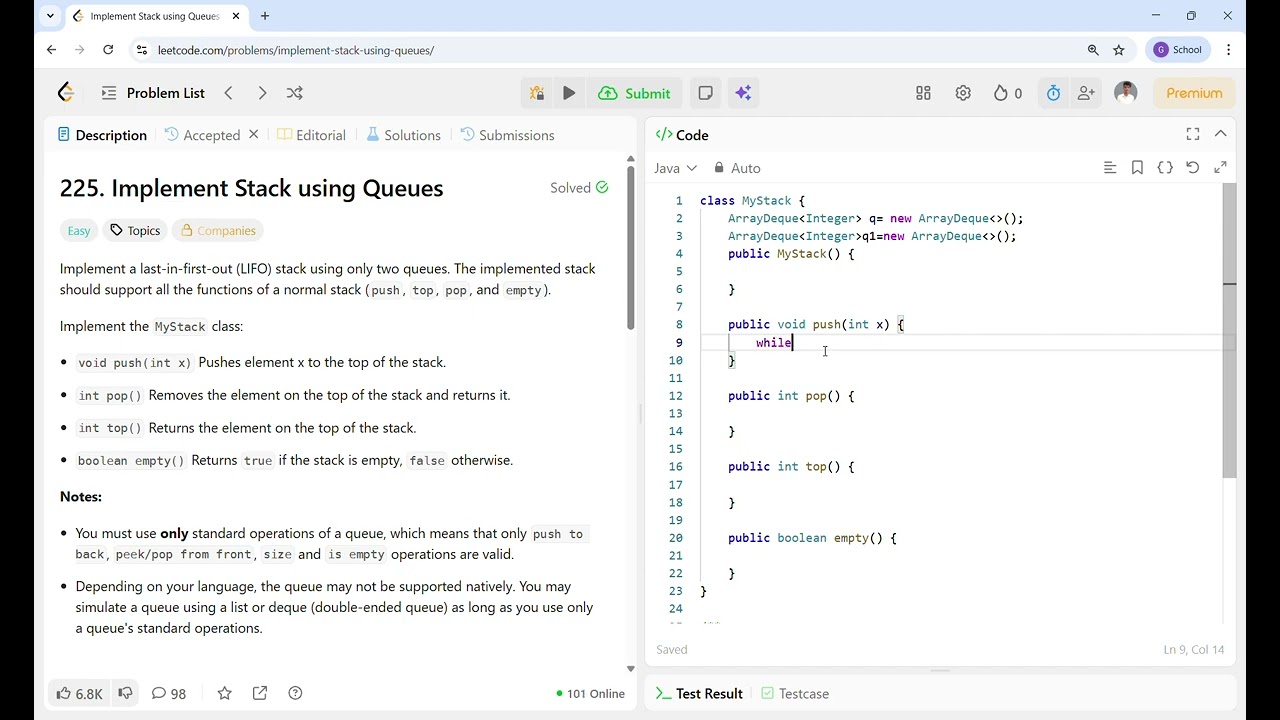1280x720 pixels.
Task: Like the problem thumbs up 6.8K
Action: 79,693
